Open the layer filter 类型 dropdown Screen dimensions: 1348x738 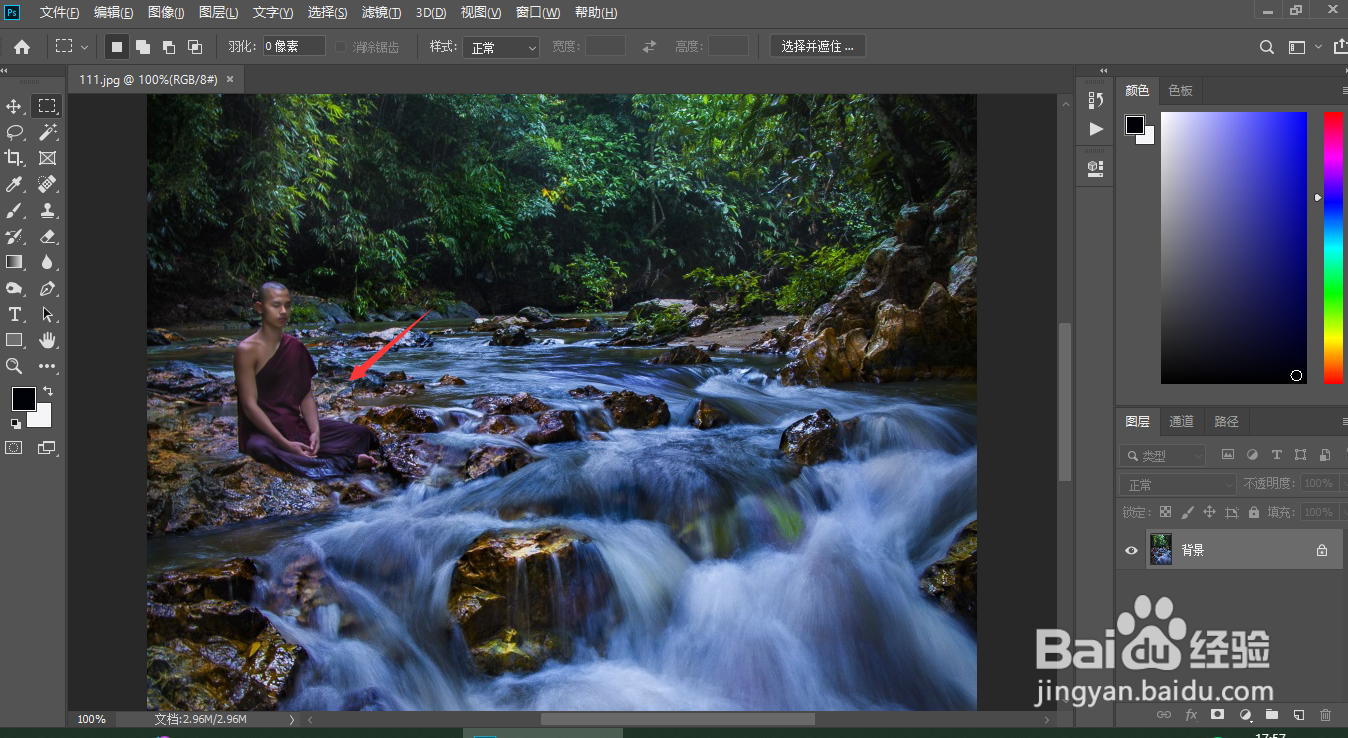(x=1163, y=456)
